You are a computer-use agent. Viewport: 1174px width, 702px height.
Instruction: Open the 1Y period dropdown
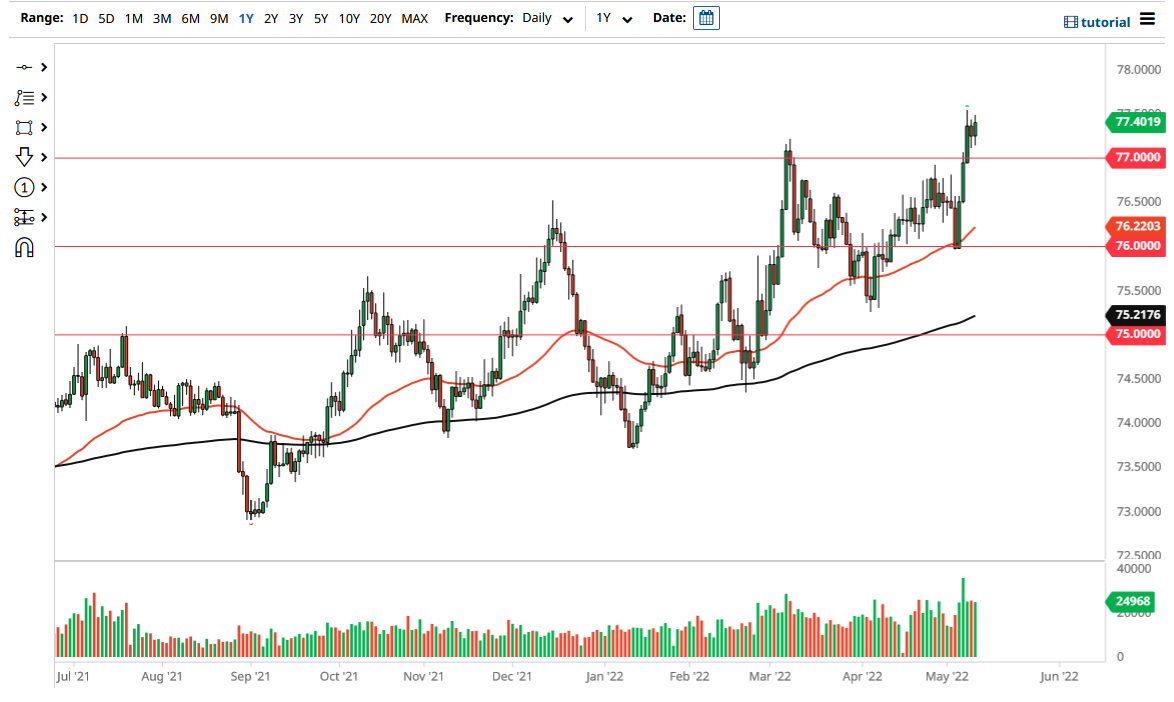pos(614,18)
